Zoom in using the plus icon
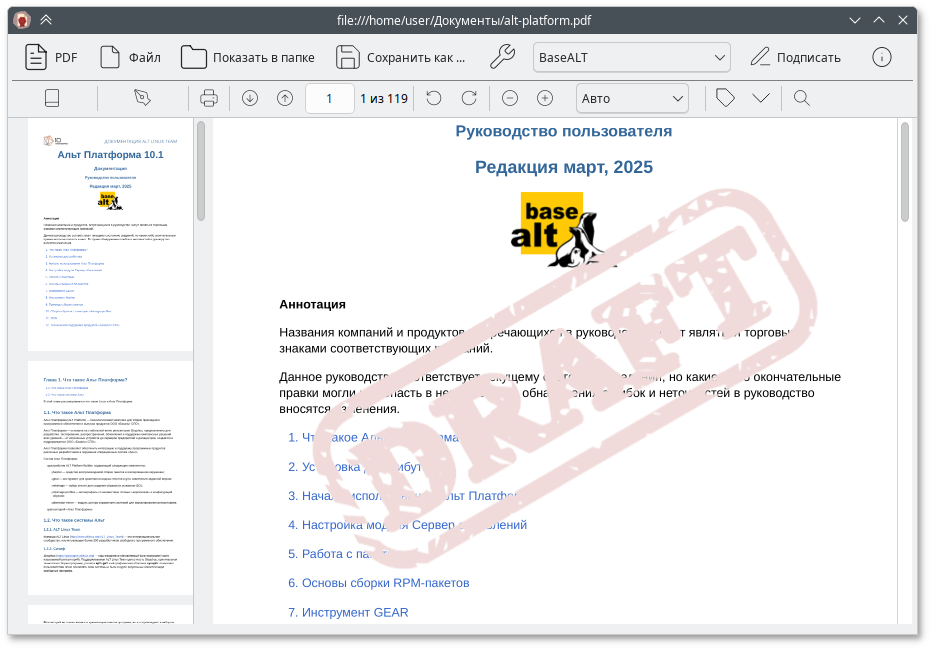 [544, 97]
